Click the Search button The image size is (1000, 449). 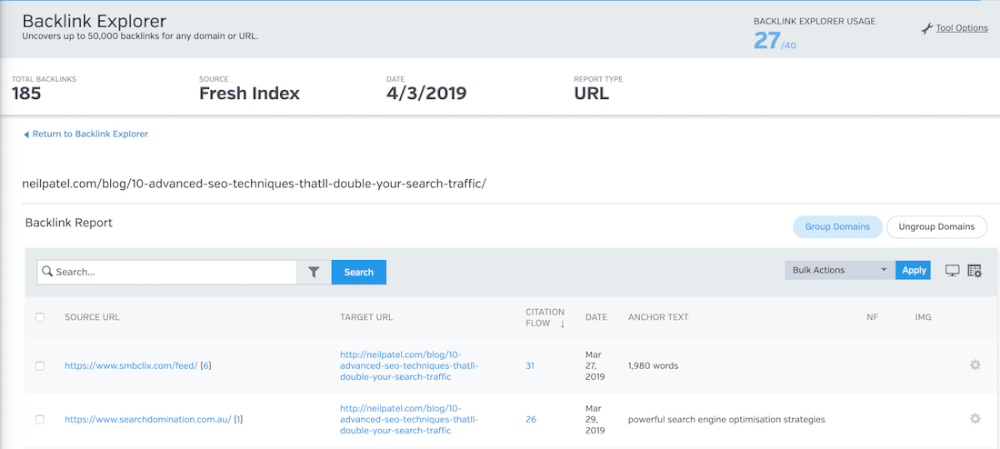358,272
